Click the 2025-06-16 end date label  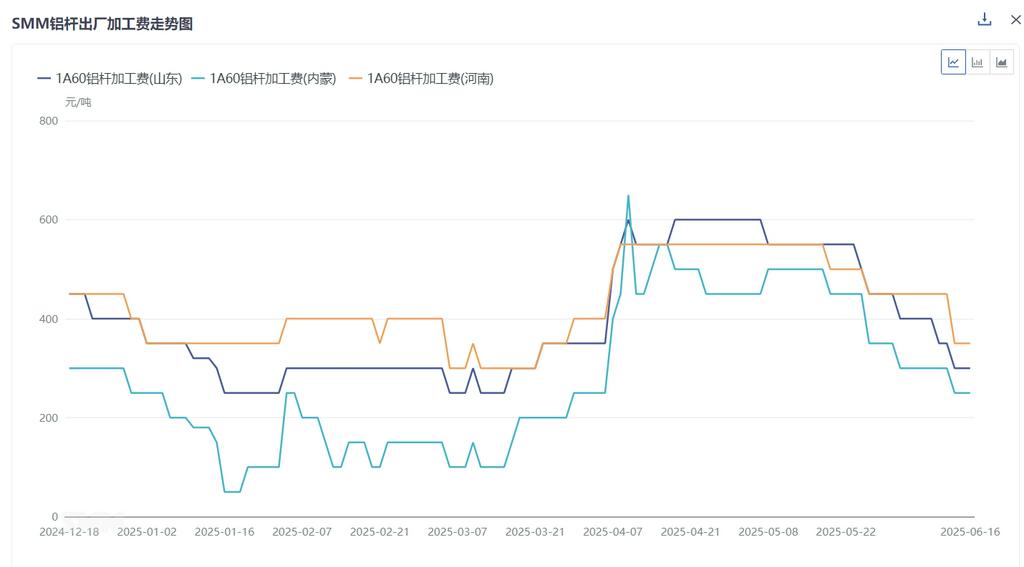pos(969,532)
